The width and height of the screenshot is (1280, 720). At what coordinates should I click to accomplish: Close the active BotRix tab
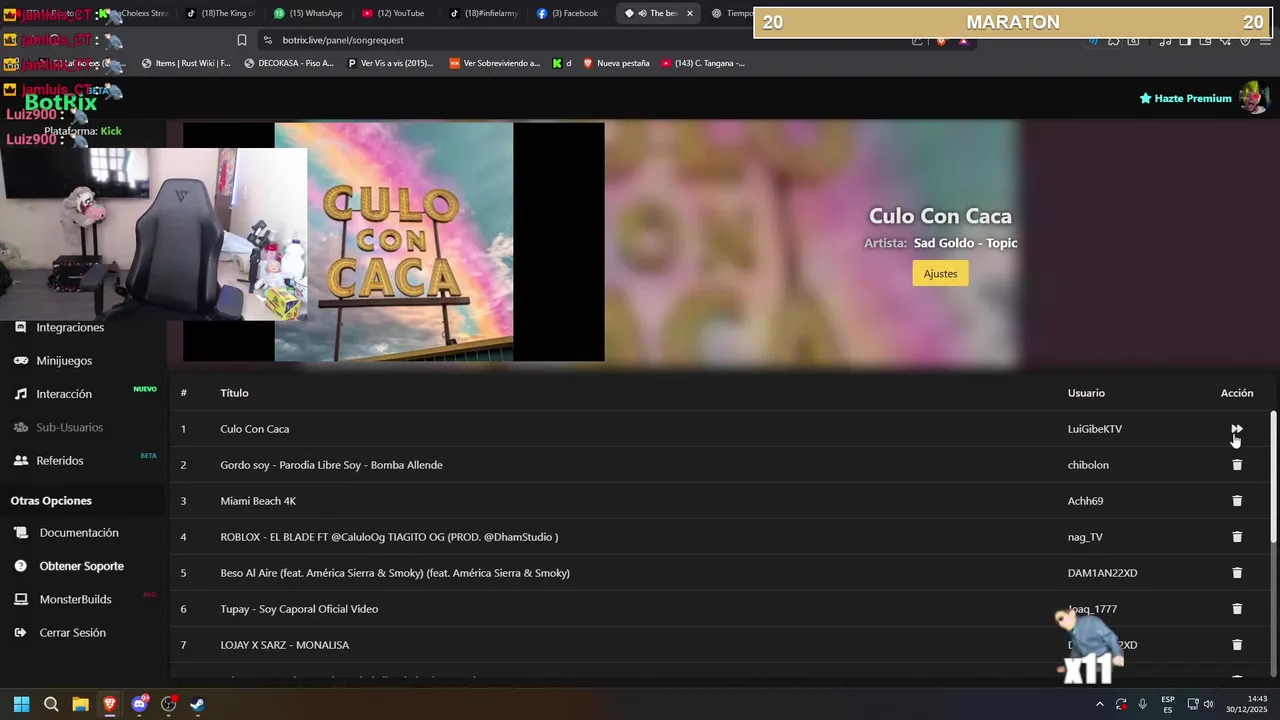click(x=690, y=13)
